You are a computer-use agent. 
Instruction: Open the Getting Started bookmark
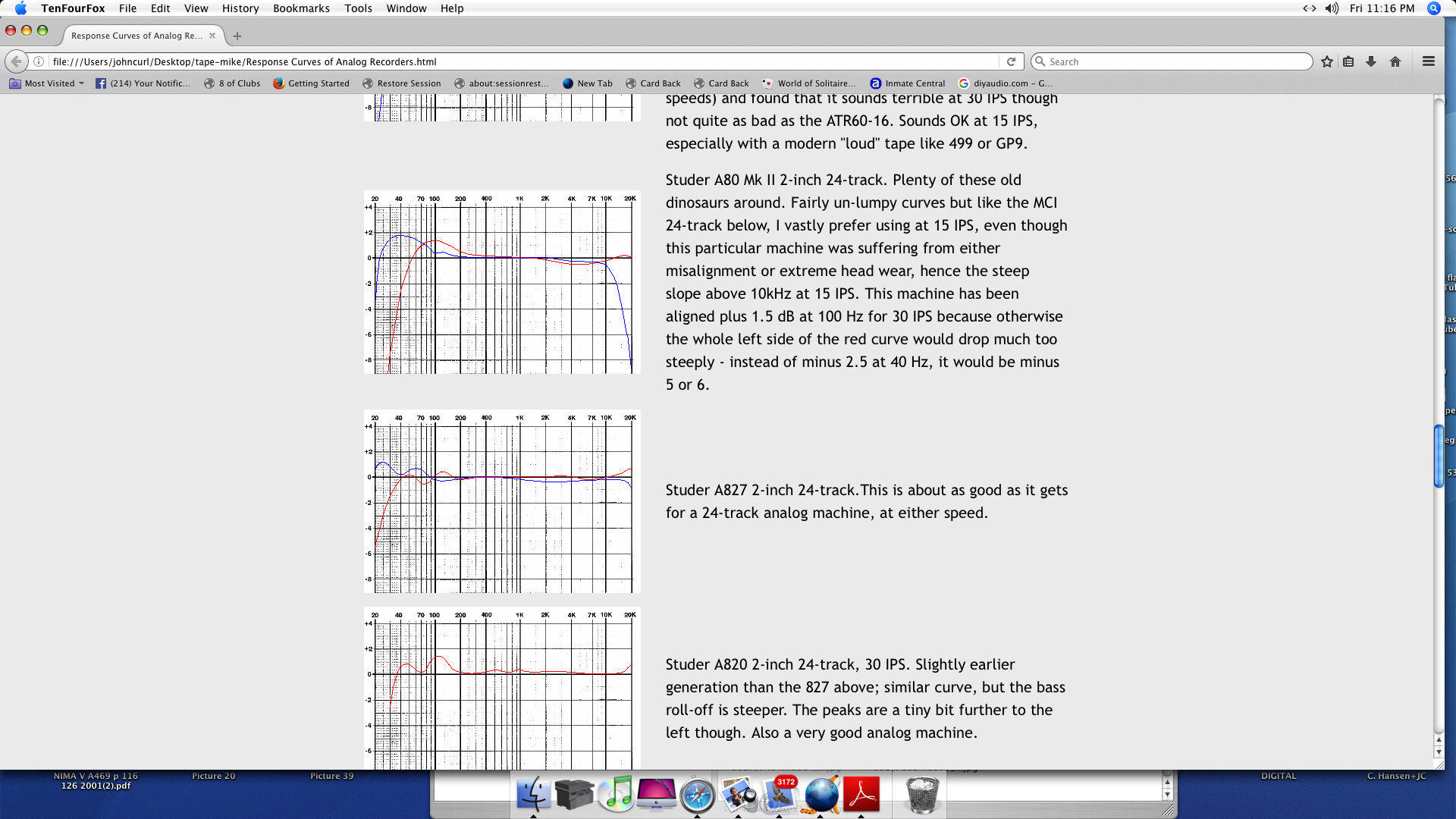pyautogui.click(x=311, y=83)
